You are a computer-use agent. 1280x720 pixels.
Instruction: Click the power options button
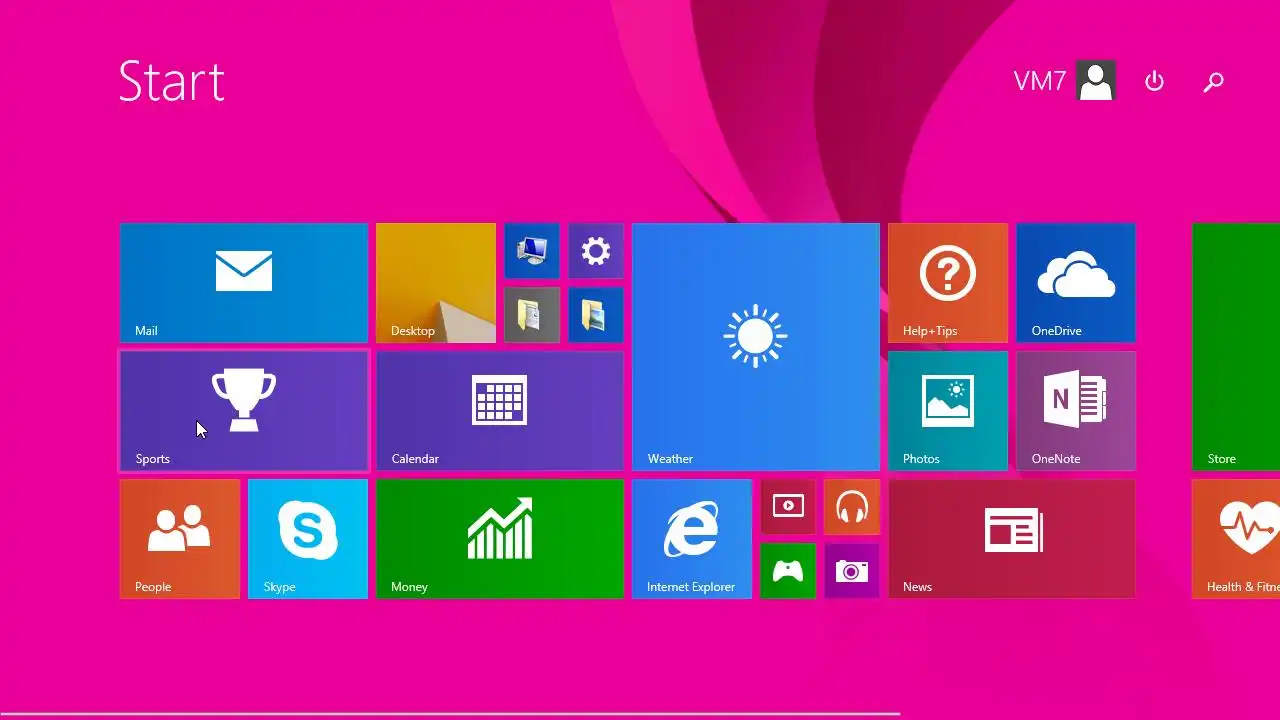point(1155,81)
